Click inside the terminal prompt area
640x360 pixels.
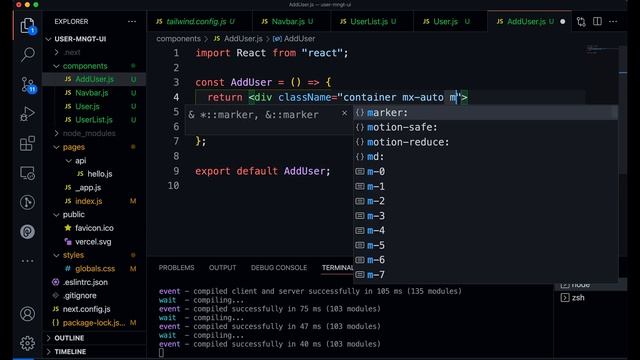point(162,353)
